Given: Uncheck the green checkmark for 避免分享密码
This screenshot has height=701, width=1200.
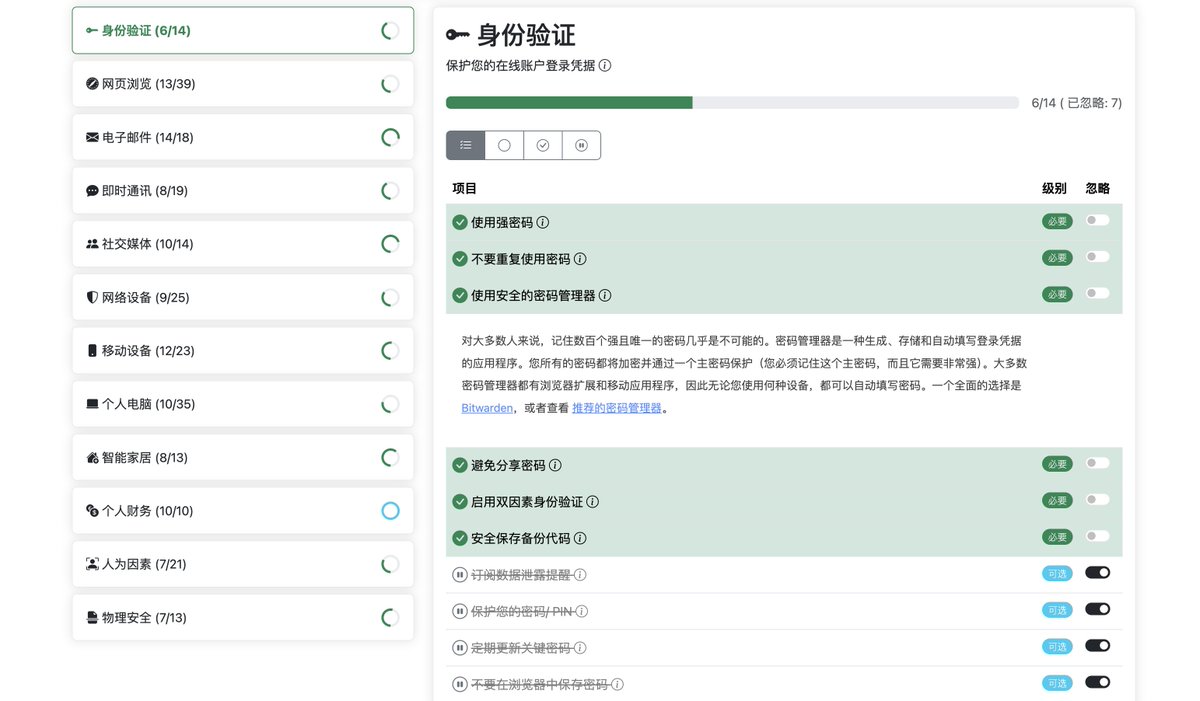Looking at the screenshot, I should coord(460,465).
